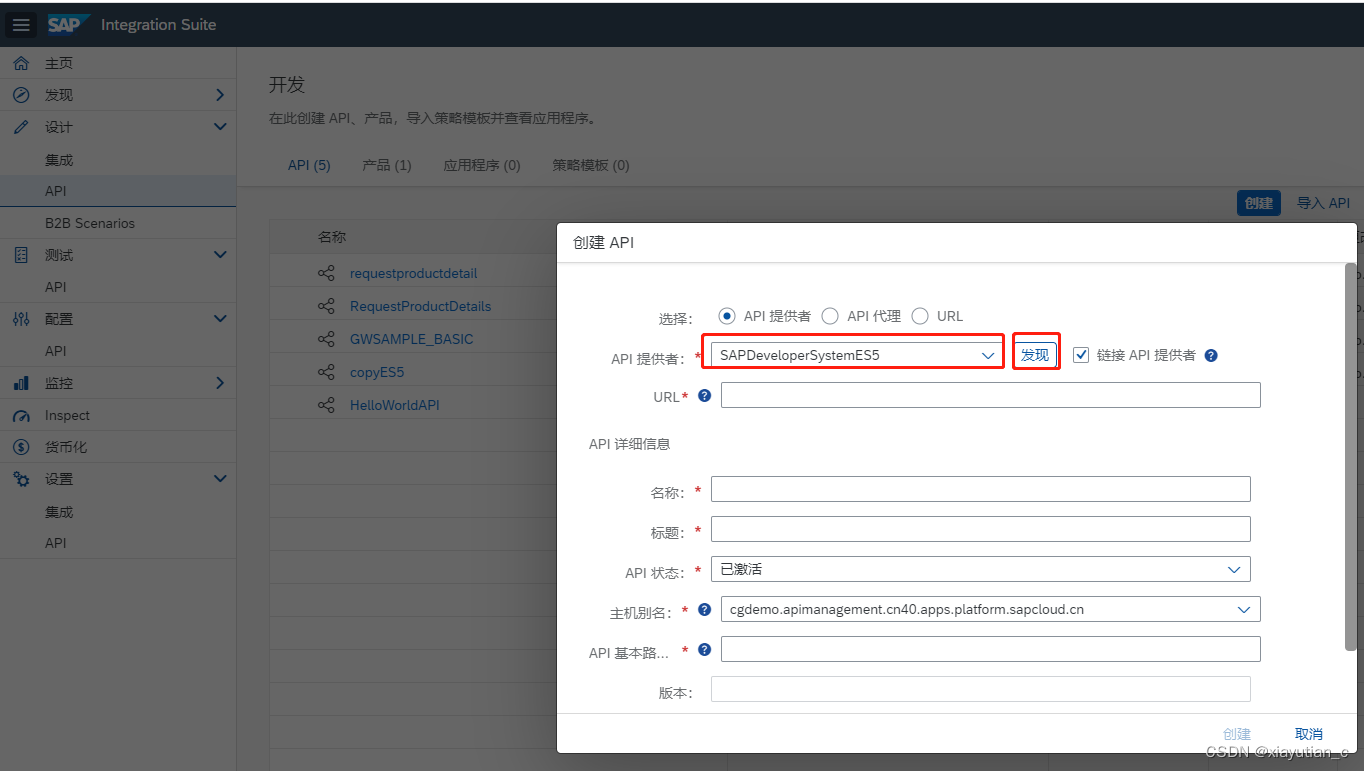Click the gears icon for 设置
The image size is (1364, 771).
coord(21,479)
